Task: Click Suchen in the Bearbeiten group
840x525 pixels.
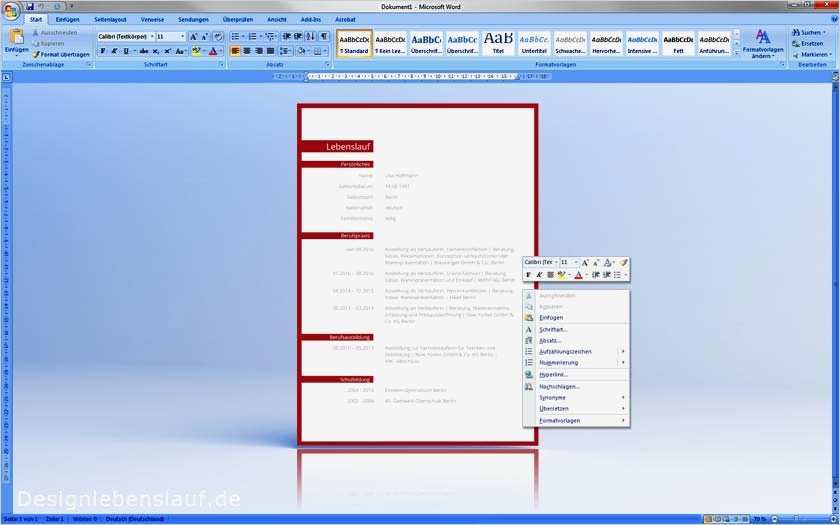Action: [807, 33]
